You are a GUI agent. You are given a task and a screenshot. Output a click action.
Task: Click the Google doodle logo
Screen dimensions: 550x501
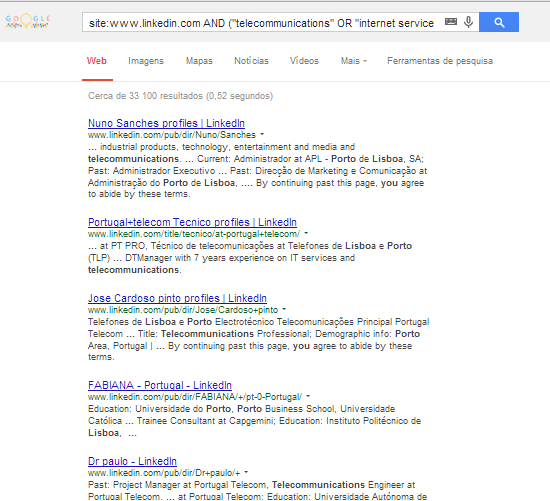(27, 21)
